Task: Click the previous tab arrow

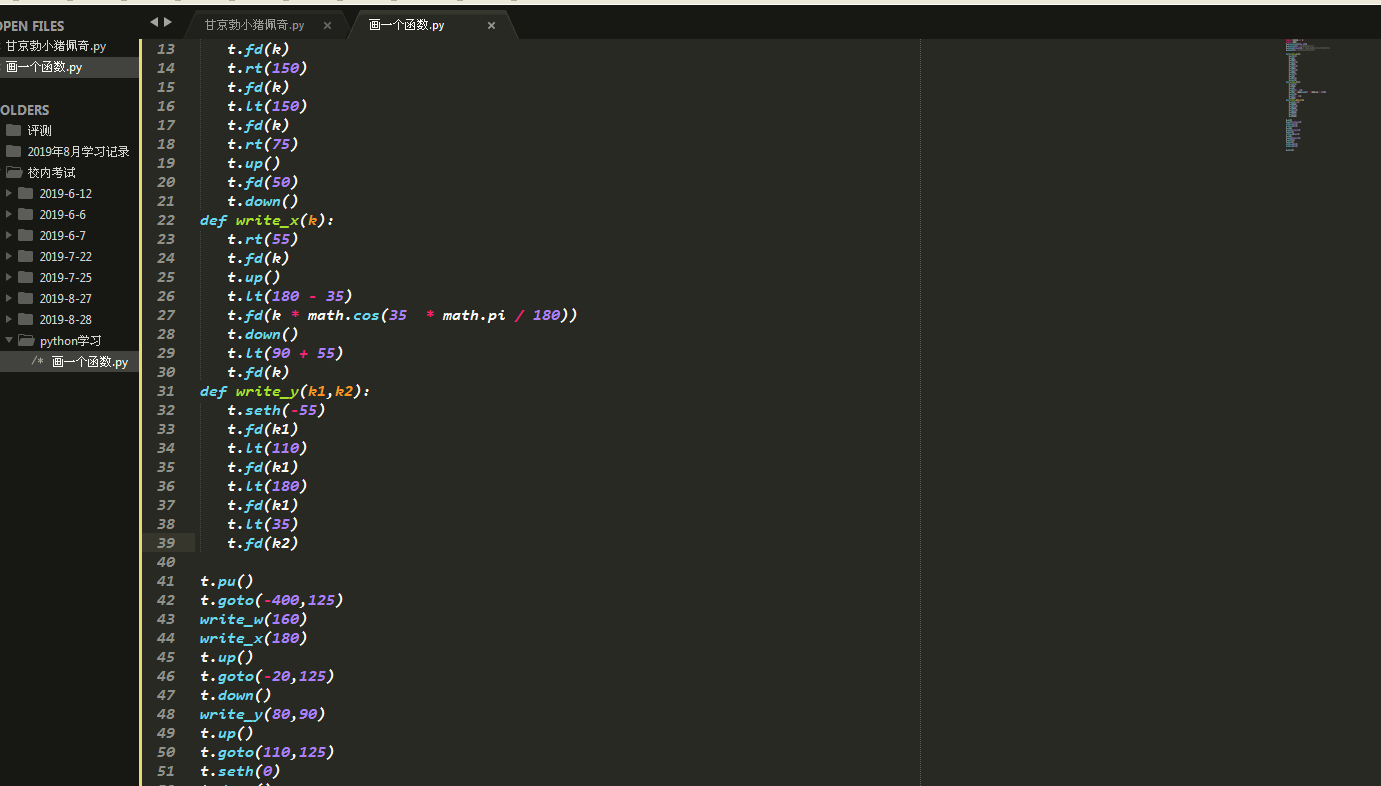Action: (153, 22)
